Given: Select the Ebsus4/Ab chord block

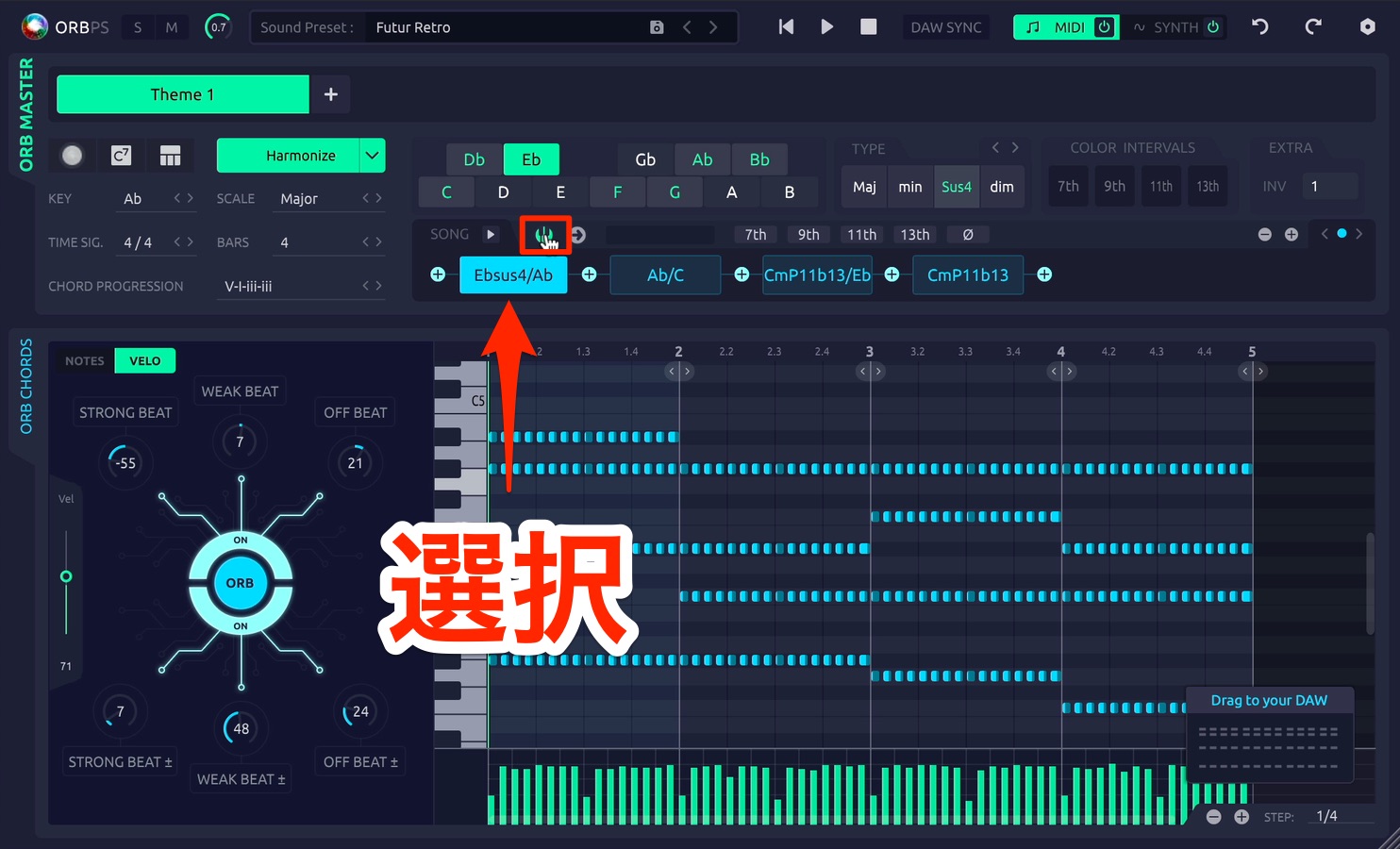Looking at the screenshot, I should [513, 275].
